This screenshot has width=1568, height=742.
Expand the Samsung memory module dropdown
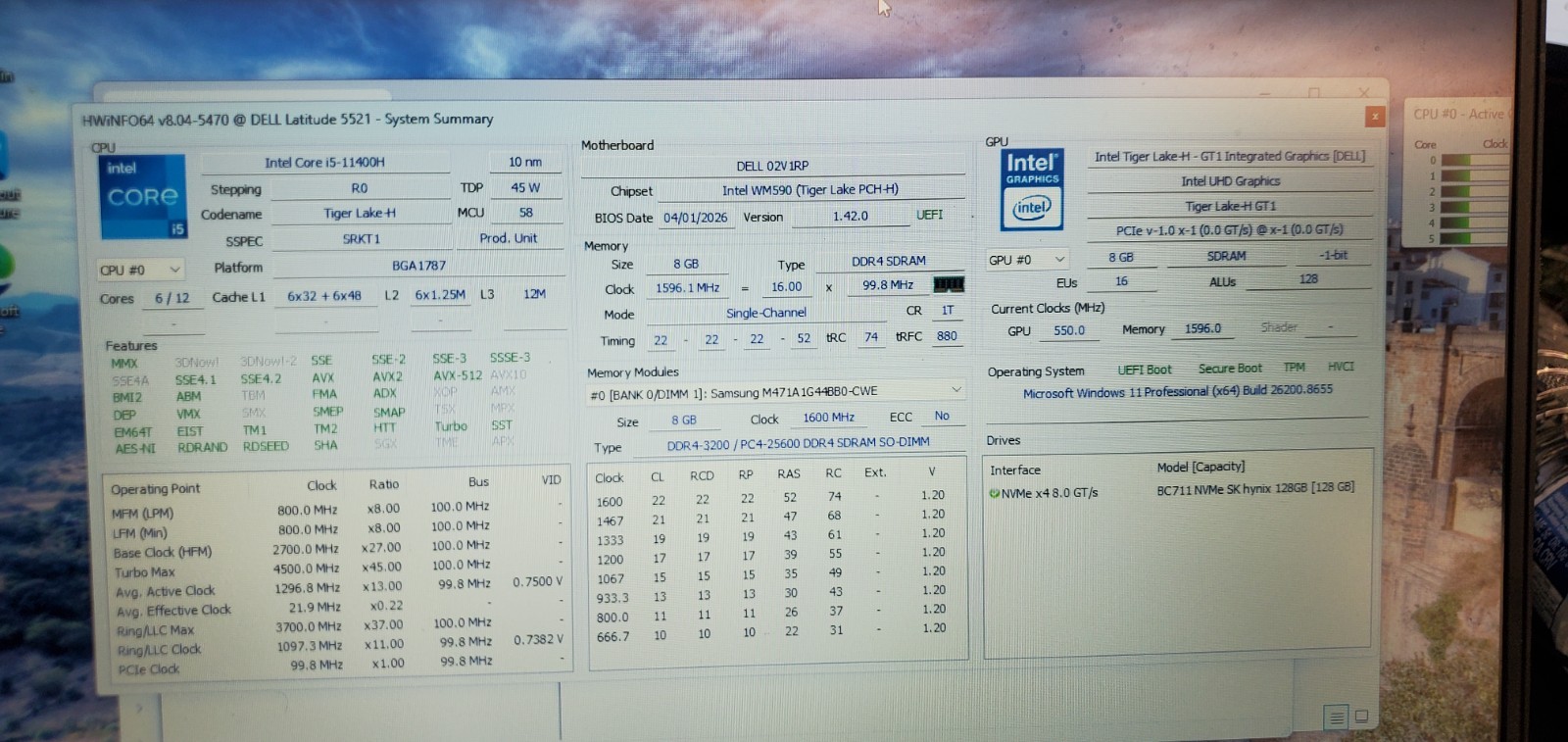point(775,391)
